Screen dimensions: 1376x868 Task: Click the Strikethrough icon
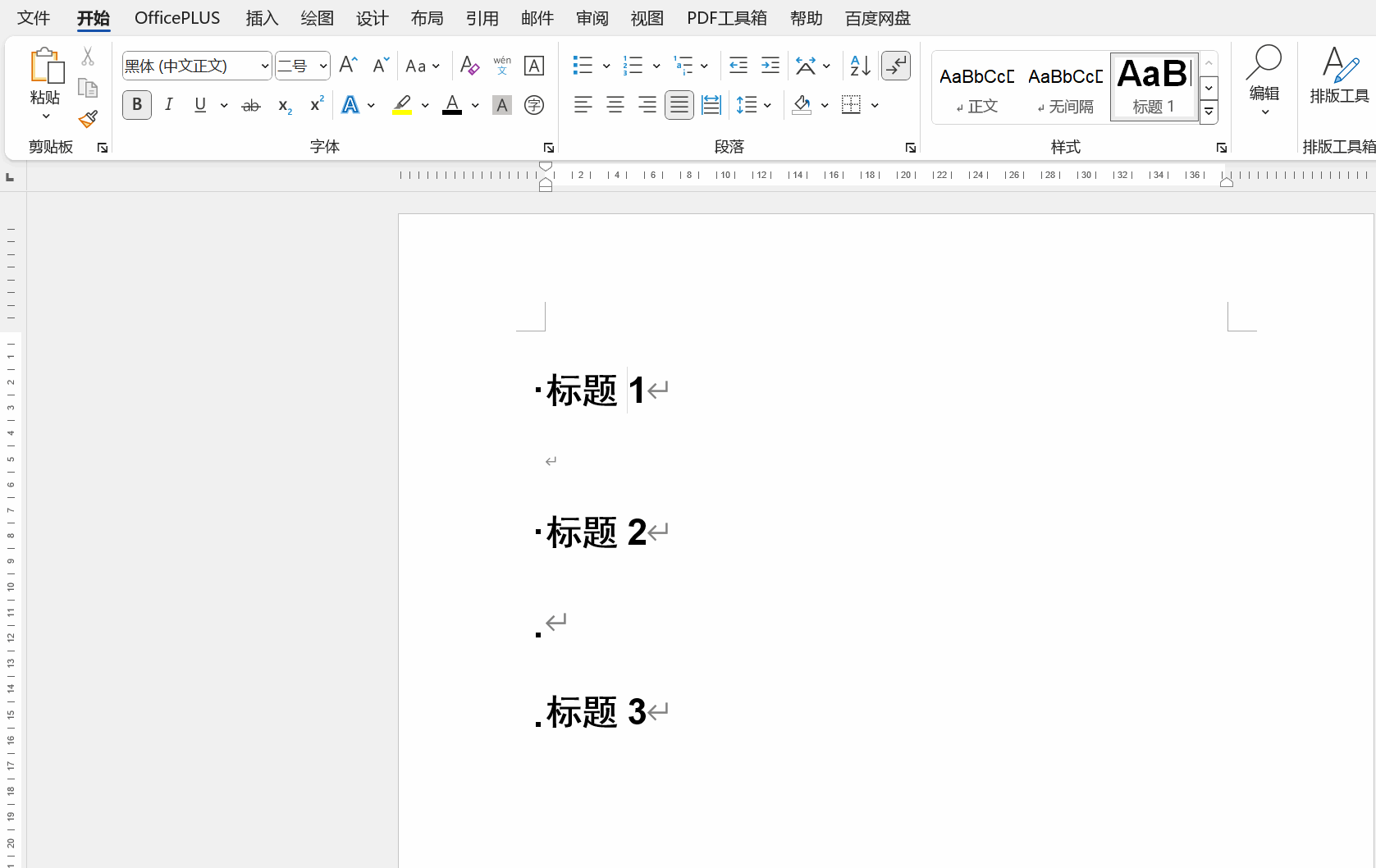pyautogui.click(x=251, y=105)
